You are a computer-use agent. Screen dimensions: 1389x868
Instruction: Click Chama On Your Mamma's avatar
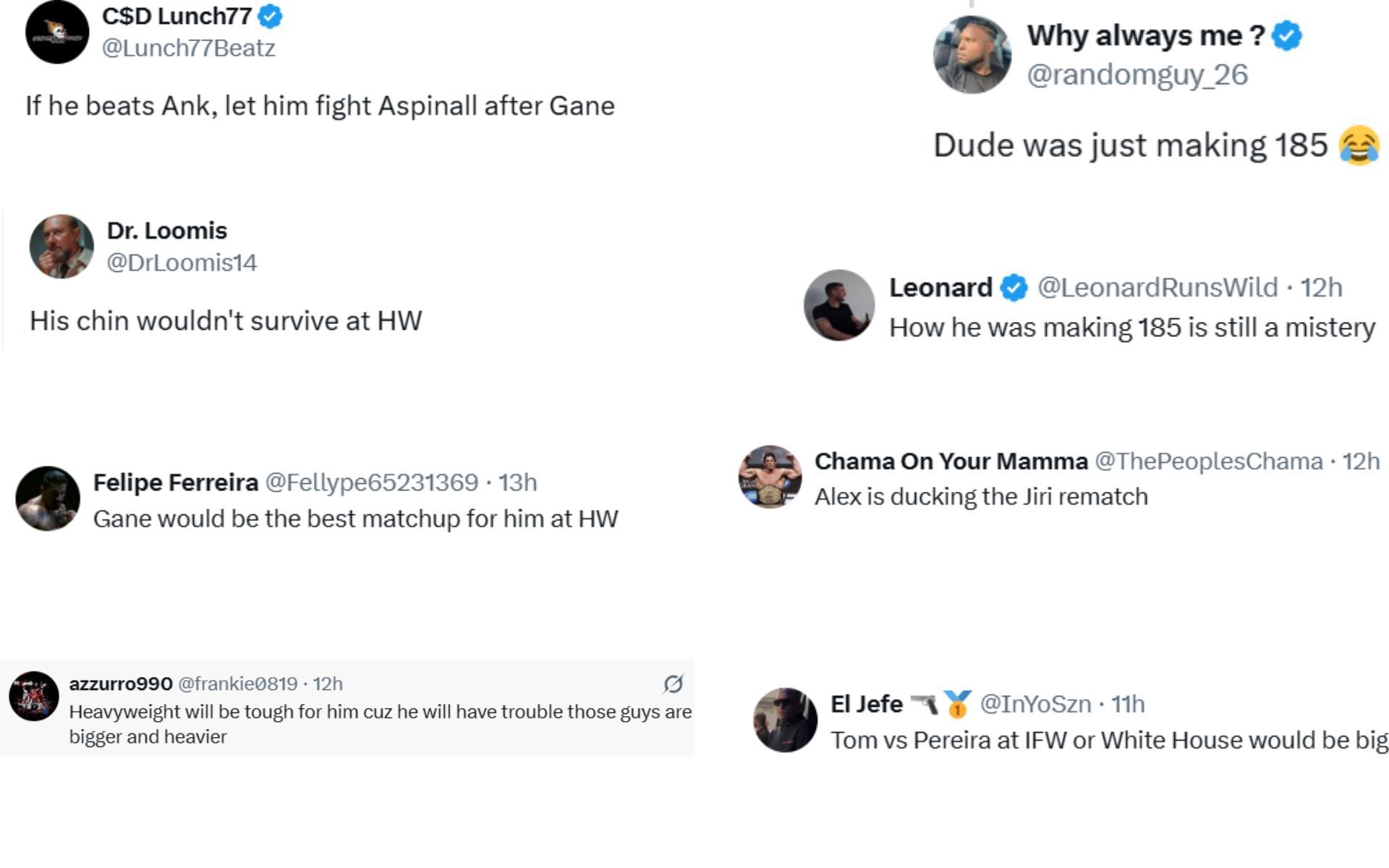pos(770,477)
